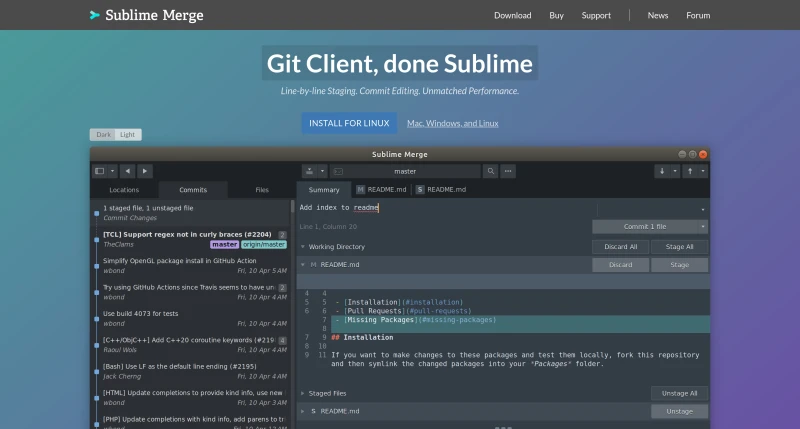Collapse the unstaged README.md diff
Image resolution: width=800 pixels, height=429 pixels.
click(303, 265)
